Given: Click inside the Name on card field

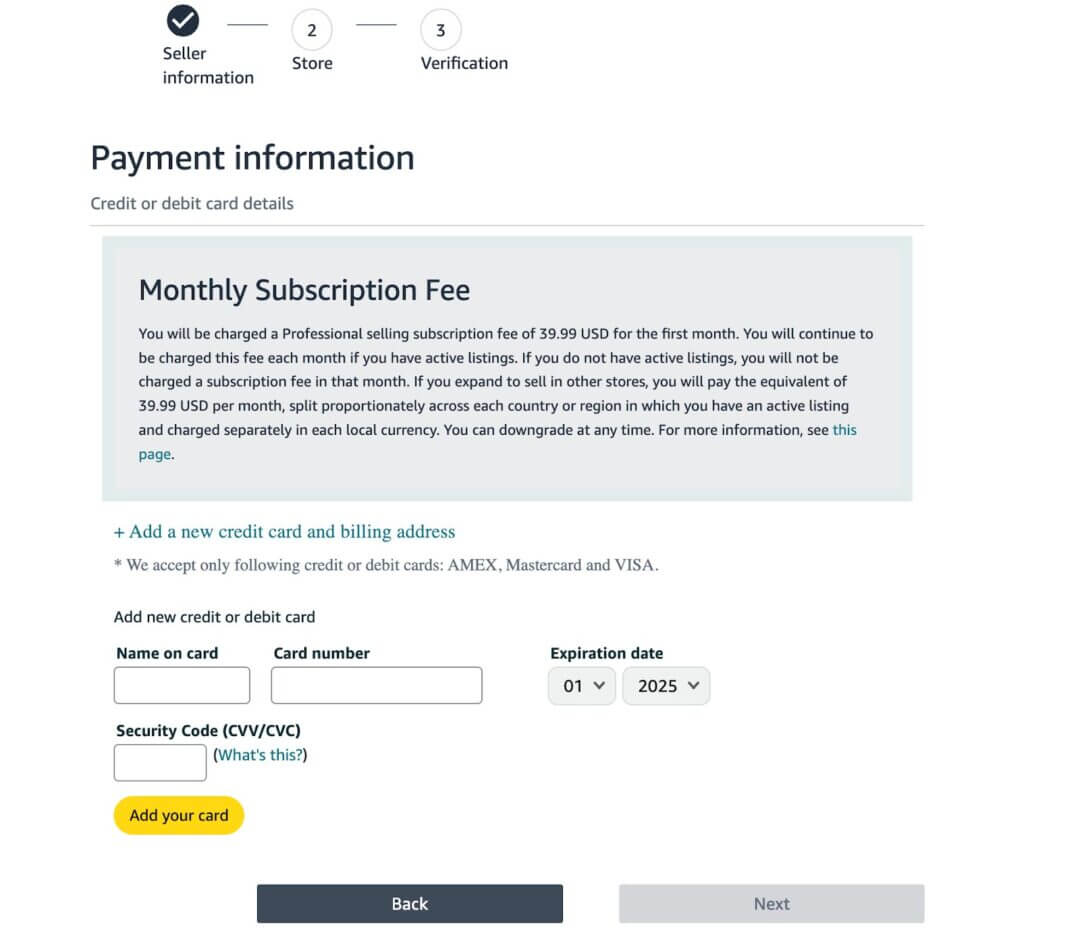Looking at the screenshot, I should [182, 685].
